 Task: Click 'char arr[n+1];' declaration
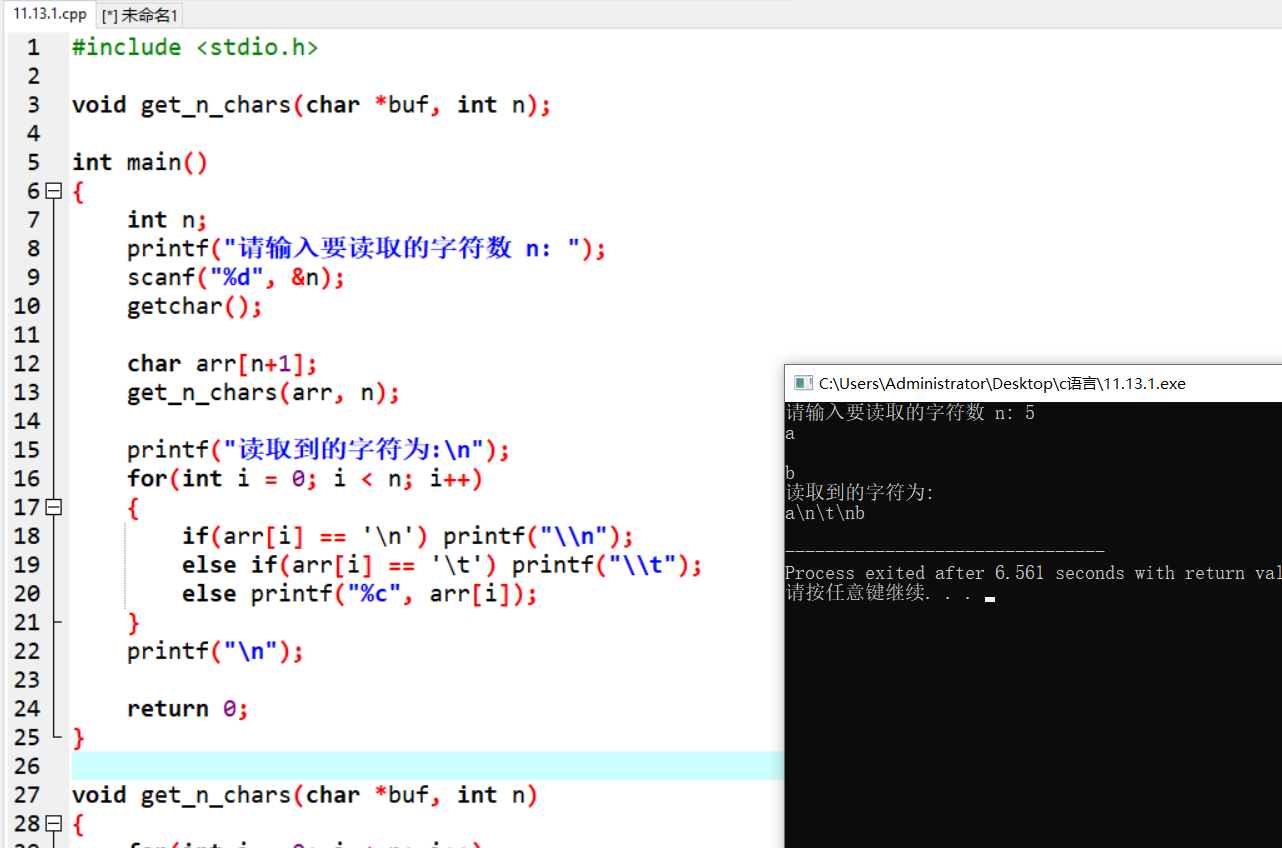click(222, 364)
